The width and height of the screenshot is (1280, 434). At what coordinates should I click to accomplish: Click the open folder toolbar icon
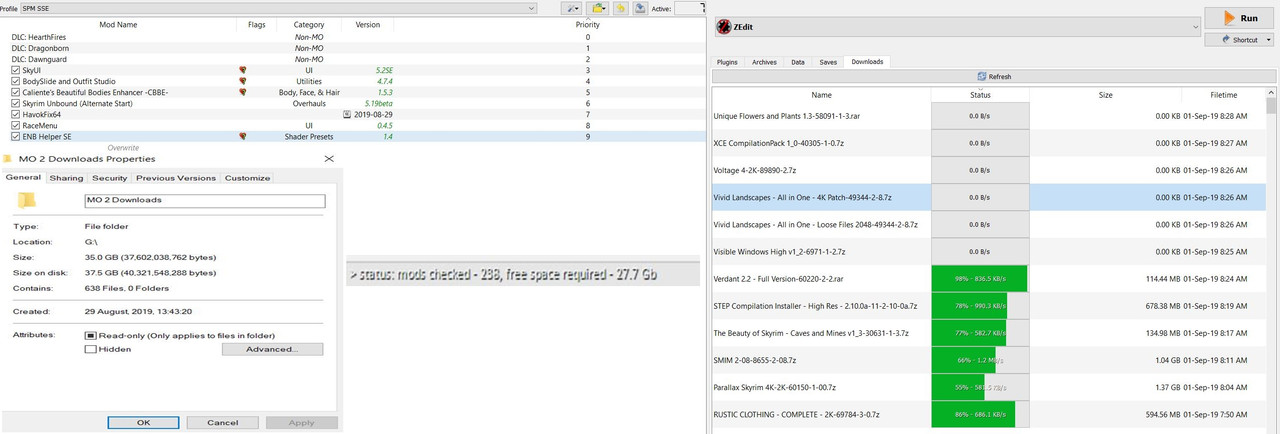click(596, 8)
